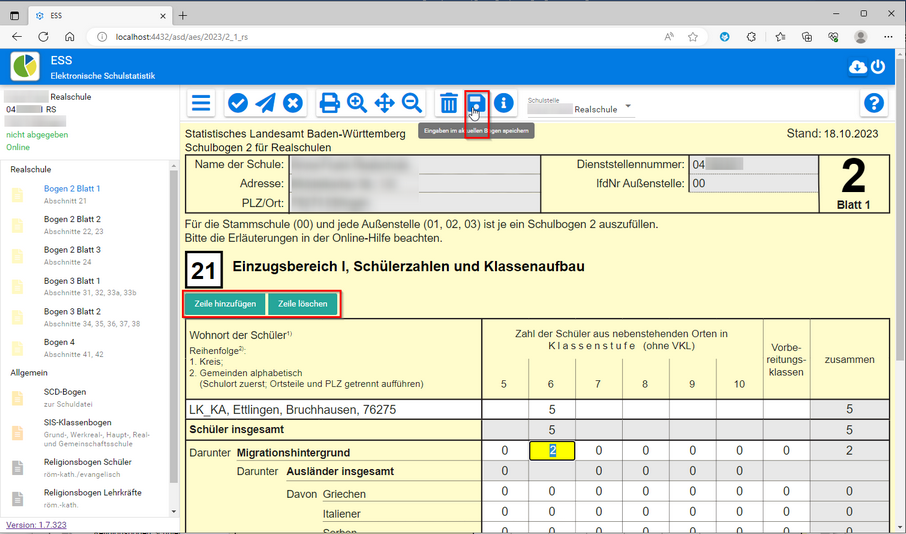The height and width of the screenshot is (534, 906).
Task: Open the hamburger menu in the toolbar
Action: [202, 103]
